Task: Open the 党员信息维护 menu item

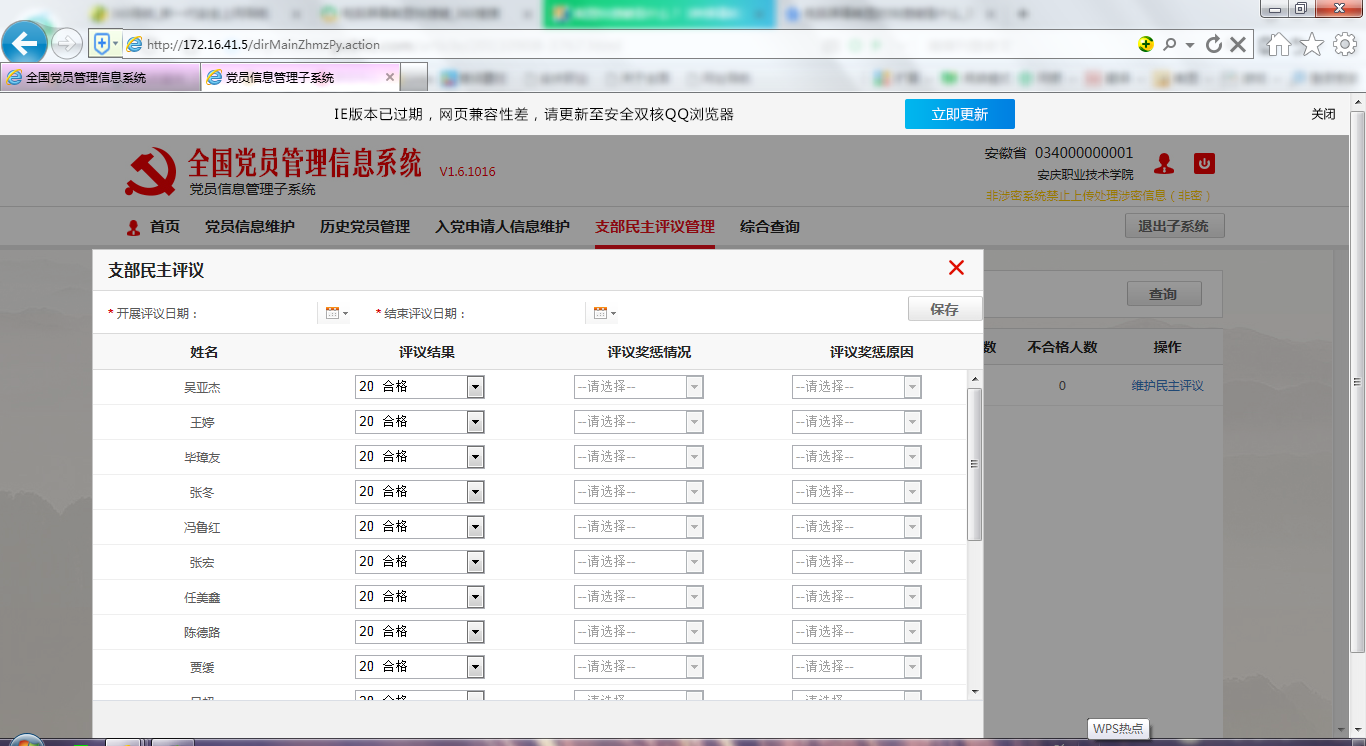Action: tap(249, 227)
